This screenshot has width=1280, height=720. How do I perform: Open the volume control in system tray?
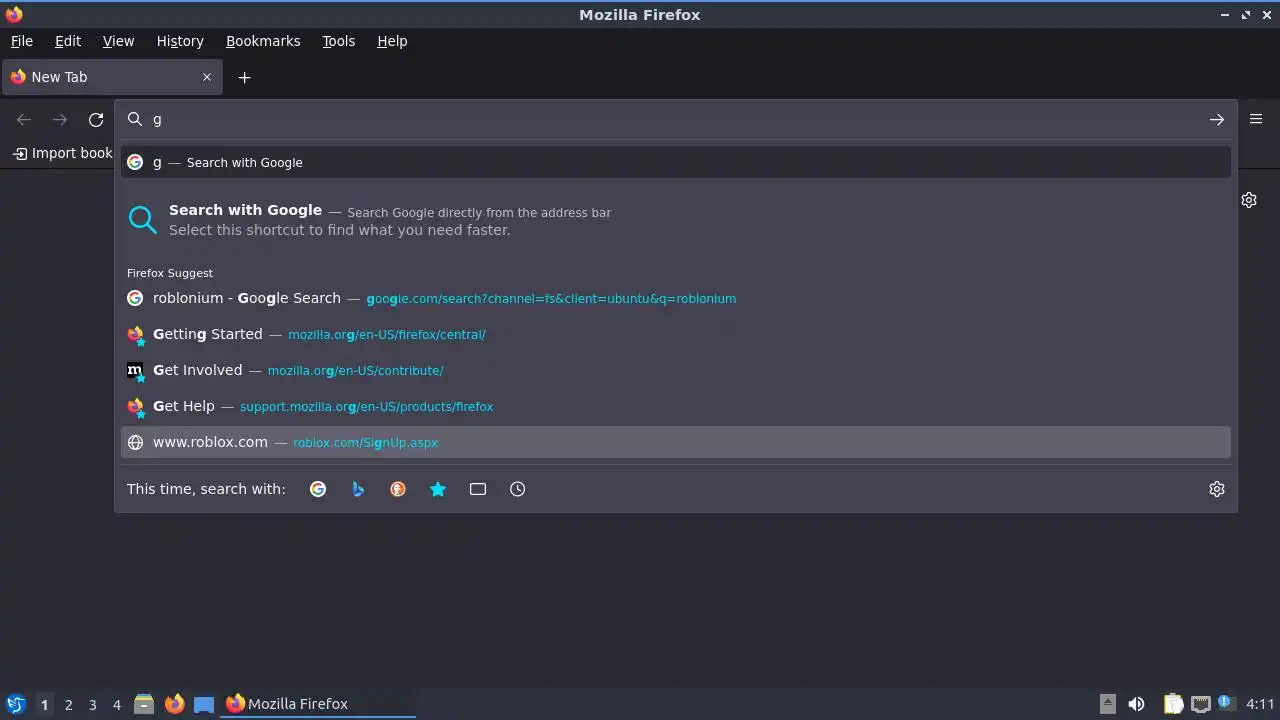[x=1136, y=704]
